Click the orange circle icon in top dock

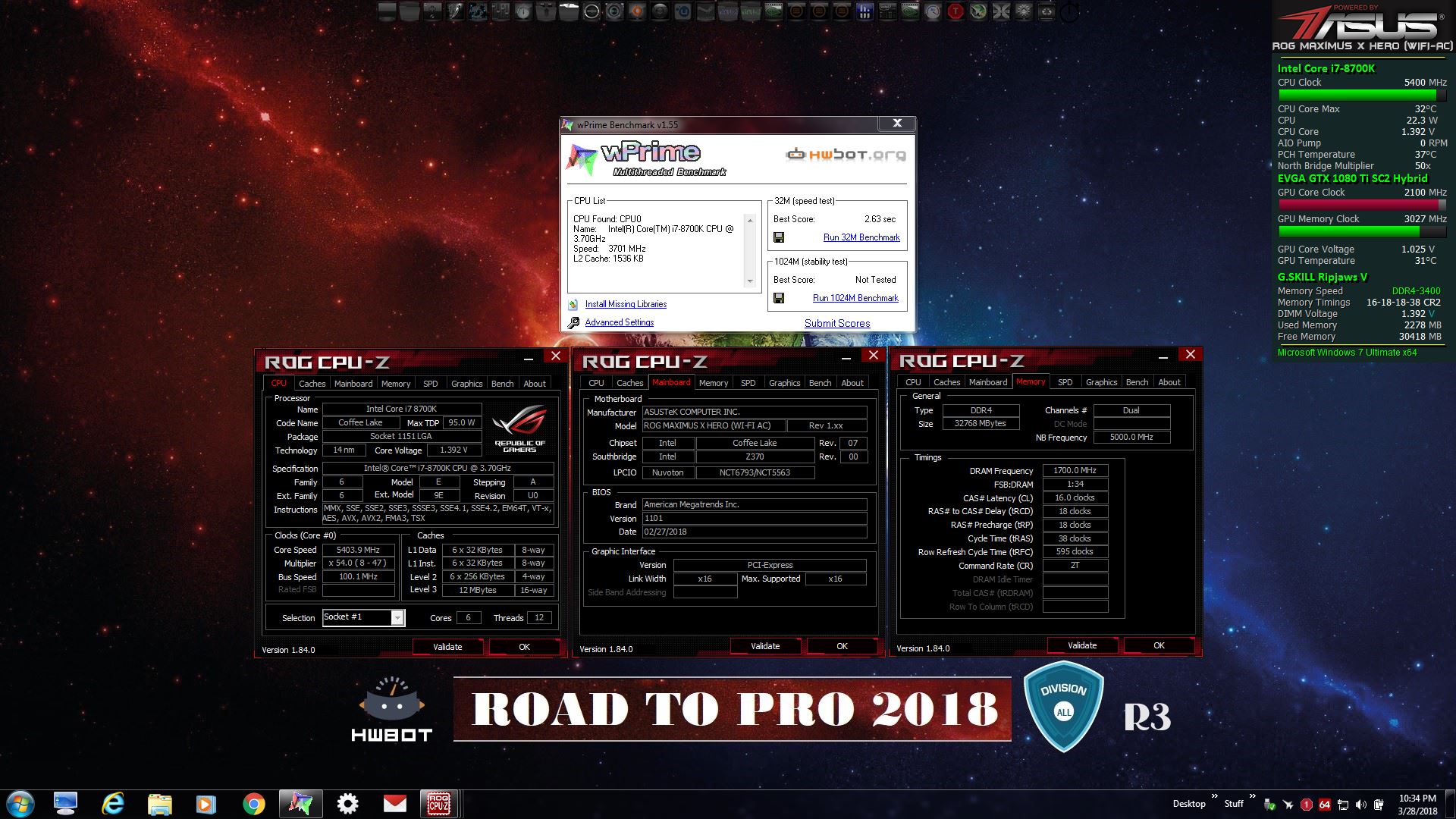pyautogui.click(x=637, y=11)
